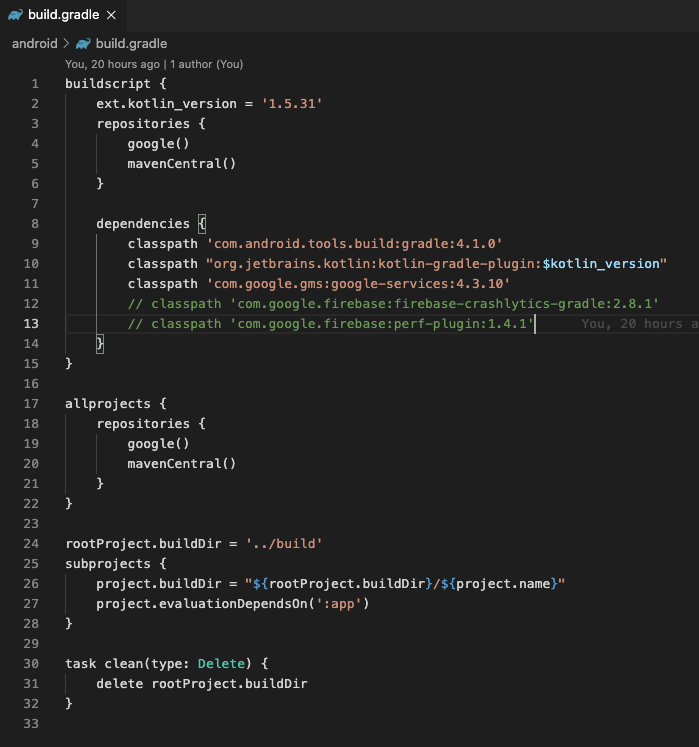The image size is (699, 747).
Task: Click build.gradle in the breadcrumb path
Action: [131, 44]
